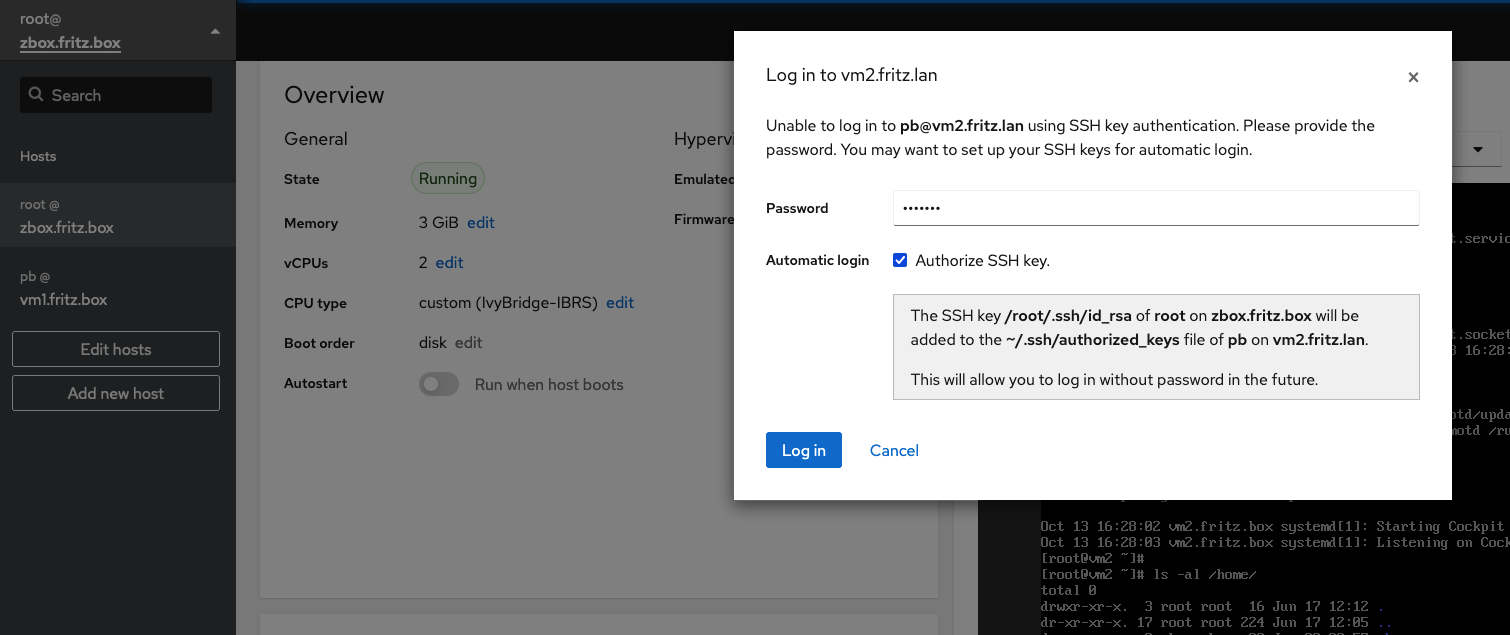
Task: Click the Password input field
Action: (1156, 208)
